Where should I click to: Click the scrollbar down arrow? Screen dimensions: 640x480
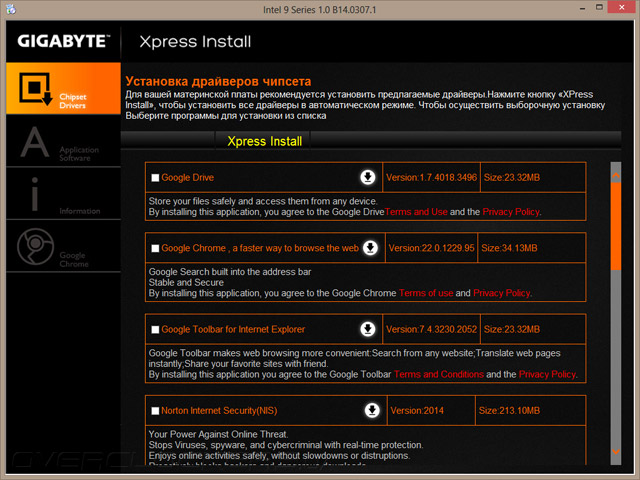(616, 452)
